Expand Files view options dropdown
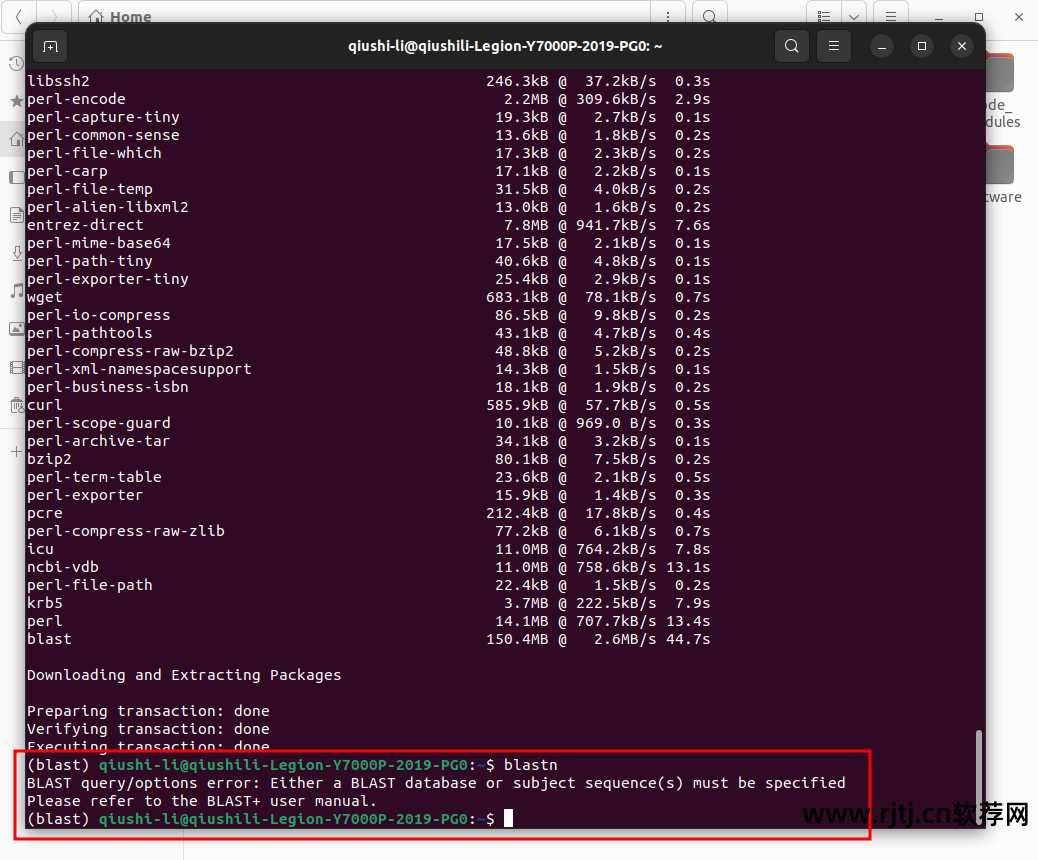 (x=853, y=16)
